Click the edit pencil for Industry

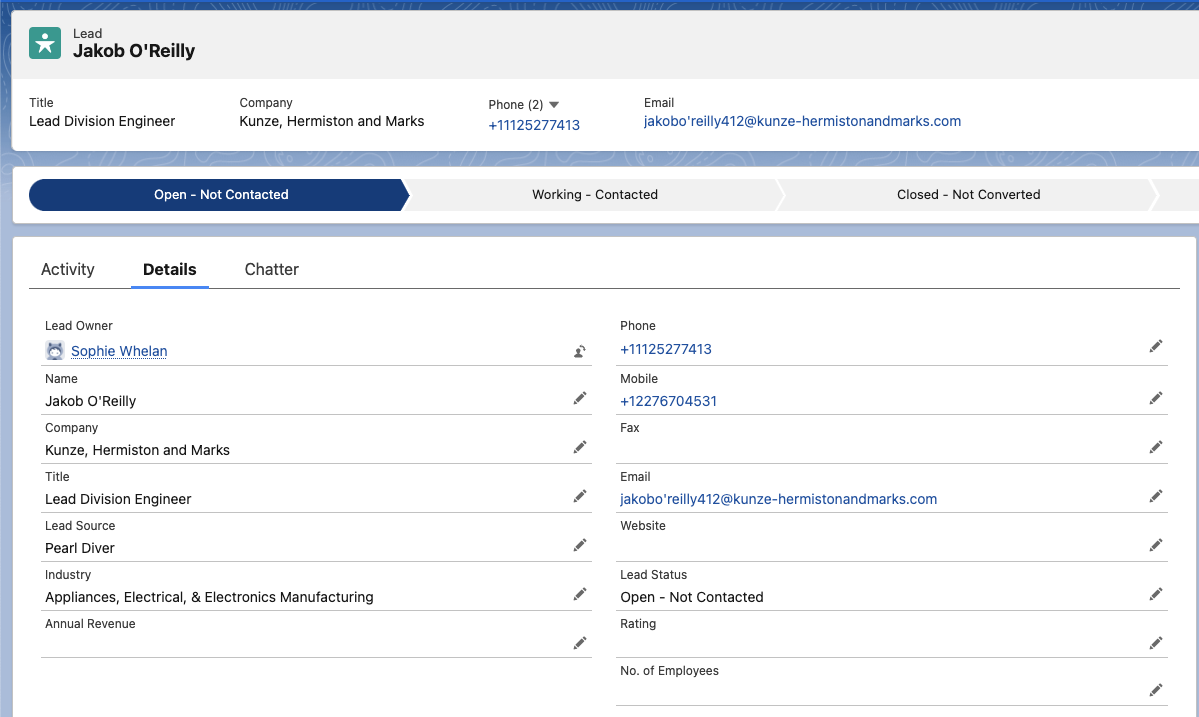pos(579,594)
